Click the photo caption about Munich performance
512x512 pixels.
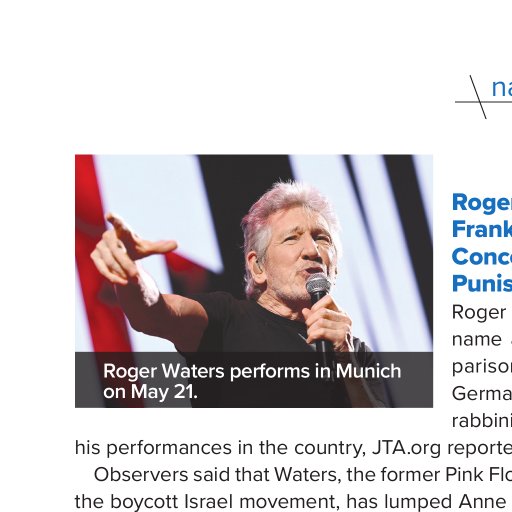252,381
